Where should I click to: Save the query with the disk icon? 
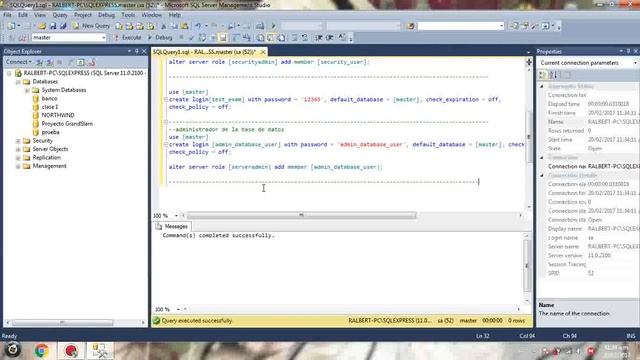(x=53, y=26)
